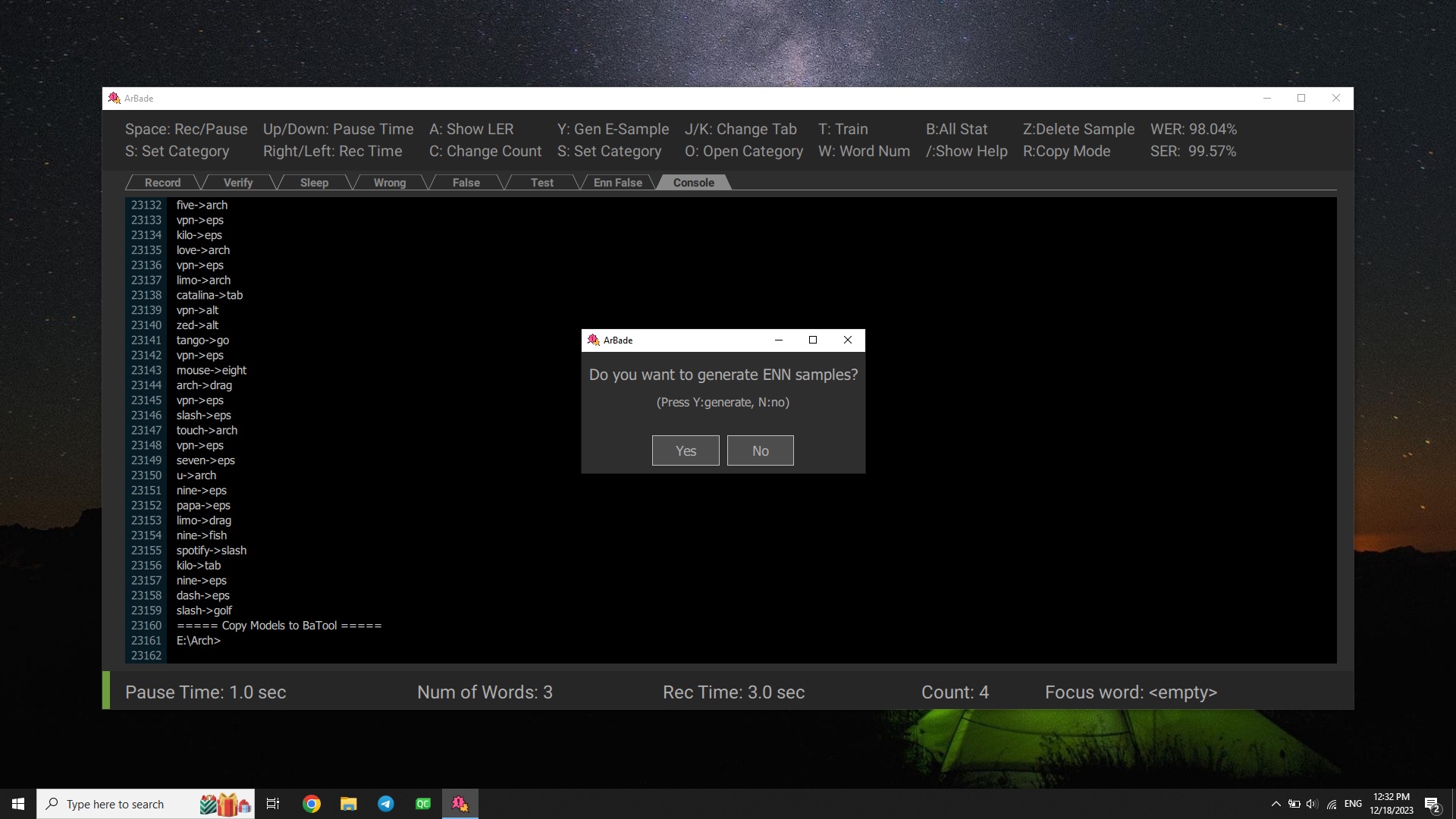Open the notification center icon
1456x819 pixels.
point(1432,805)
